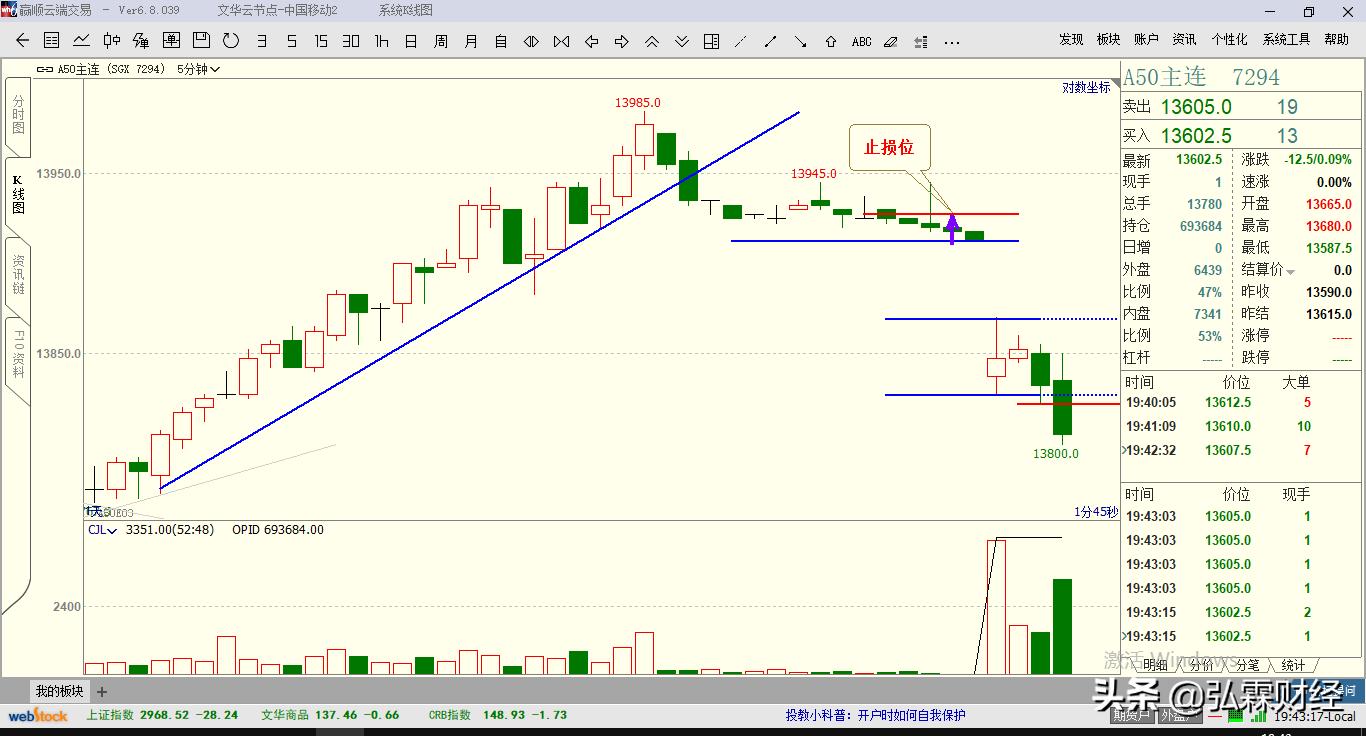The height and width of the screenshot is (736, 1366).
Task: Save layout with the floppy disk icon
Action: point(201,41)
